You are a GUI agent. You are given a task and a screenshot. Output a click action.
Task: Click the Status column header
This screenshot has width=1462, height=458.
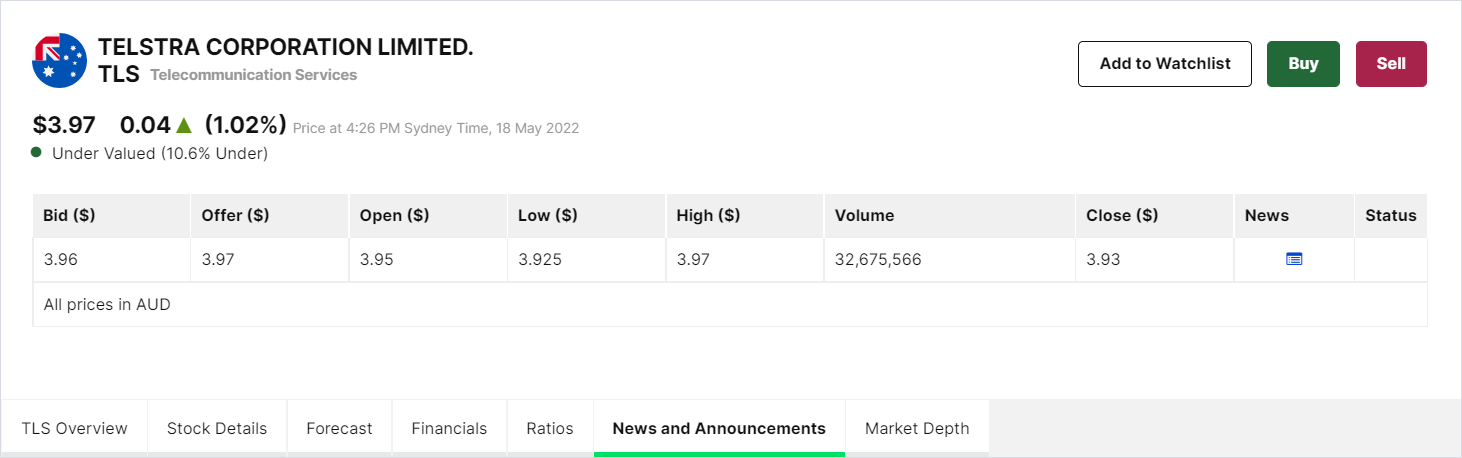[x=1391, y=215]
